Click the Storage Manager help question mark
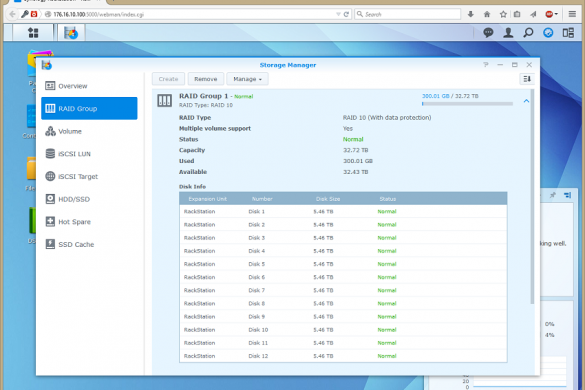 pyautogui.click(x=485, y=65)
